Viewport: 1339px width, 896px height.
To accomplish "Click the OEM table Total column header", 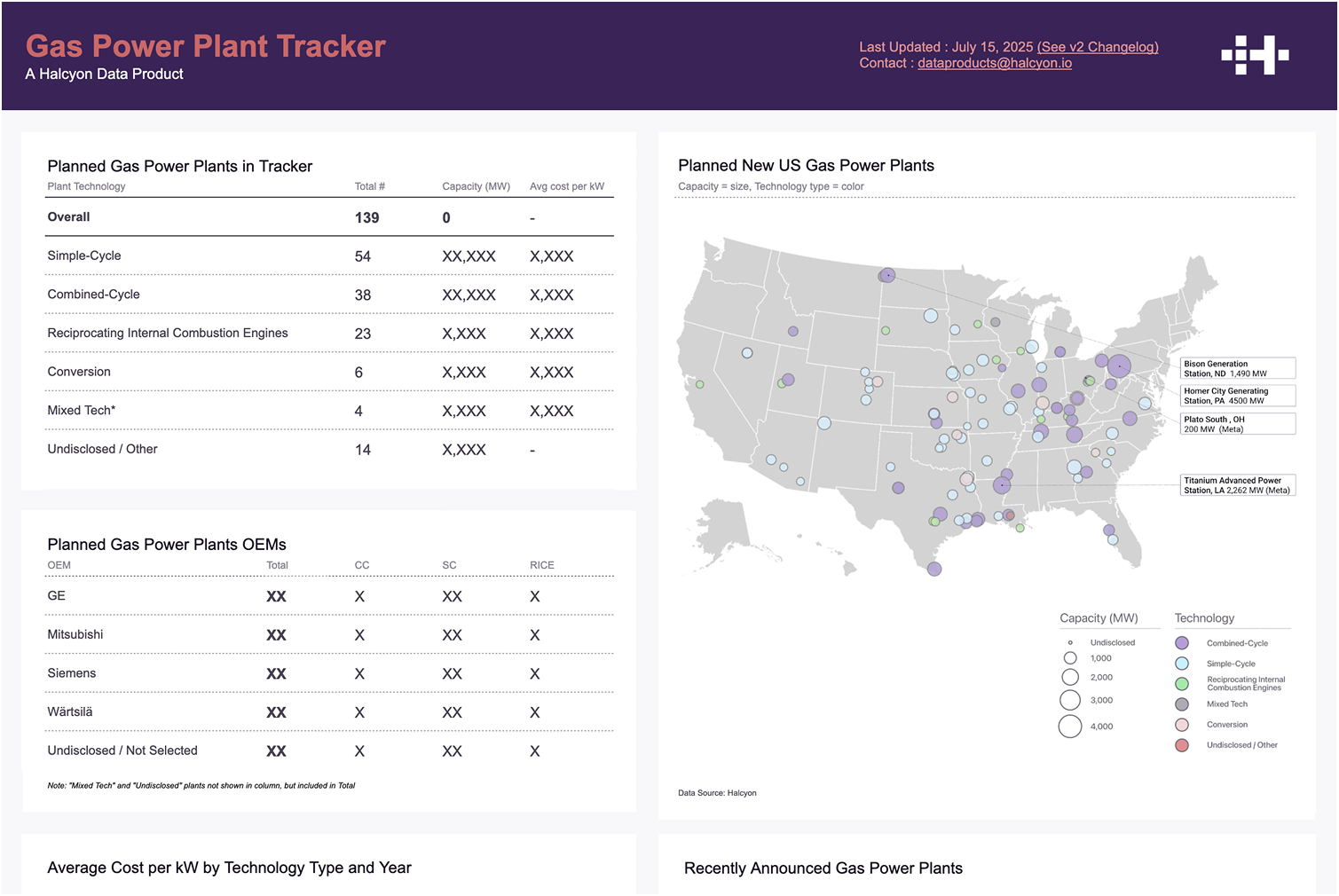I will 277,565.
